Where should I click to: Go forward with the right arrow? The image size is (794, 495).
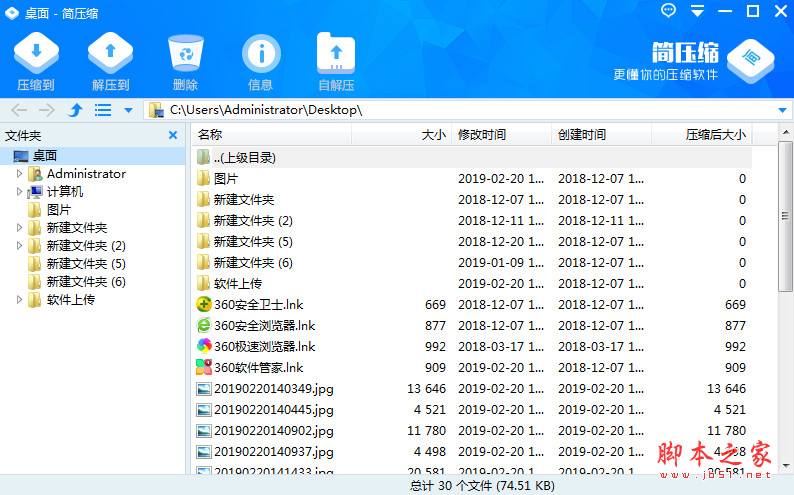click(x=47, y=110)
